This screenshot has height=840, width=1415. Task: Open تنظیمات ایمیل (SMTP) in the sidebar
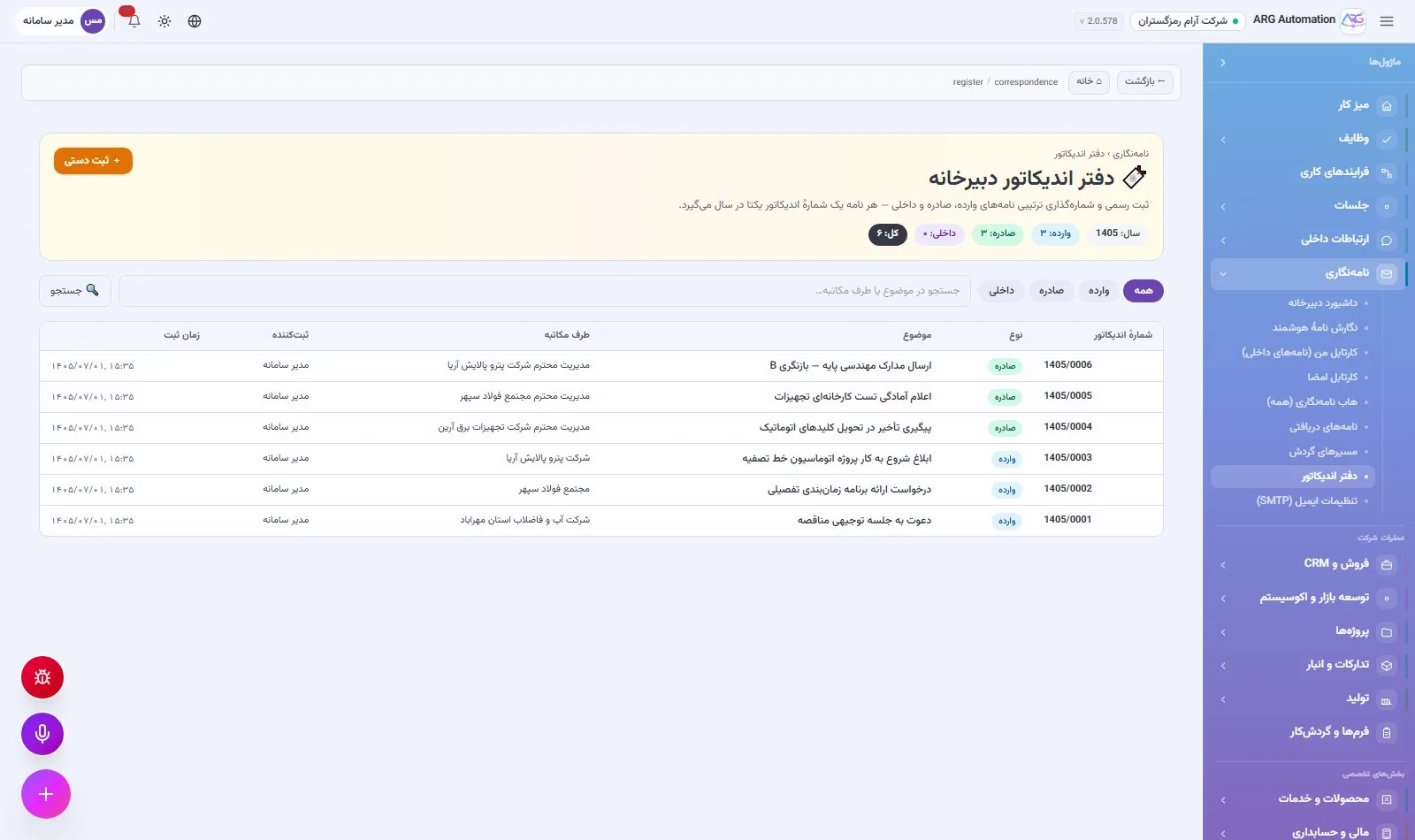coord(1307,501)
